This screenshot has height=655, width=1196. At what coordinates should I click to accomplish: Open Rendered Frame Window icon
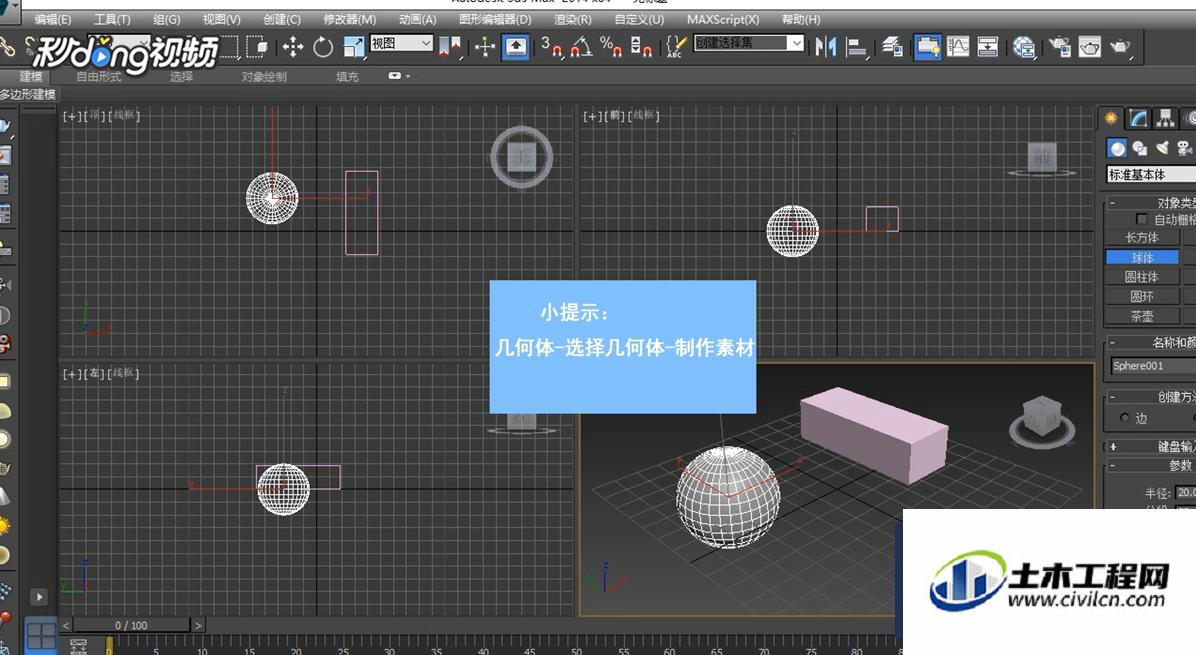coord(1089,47)
